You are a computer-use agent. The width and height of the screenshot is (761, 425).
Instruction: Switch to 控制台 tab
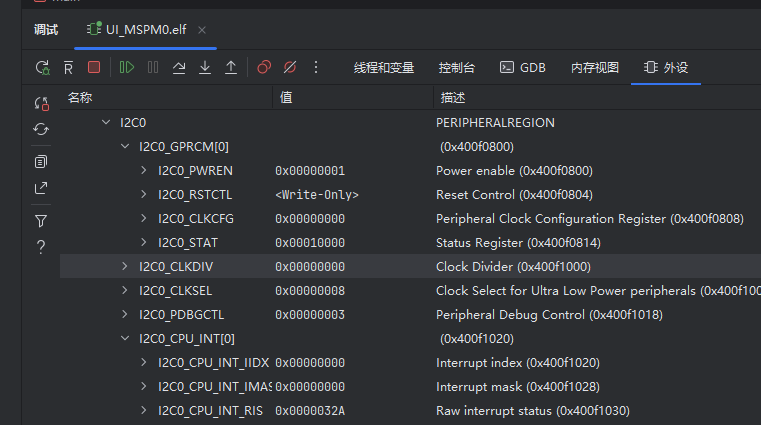point(456,67)
